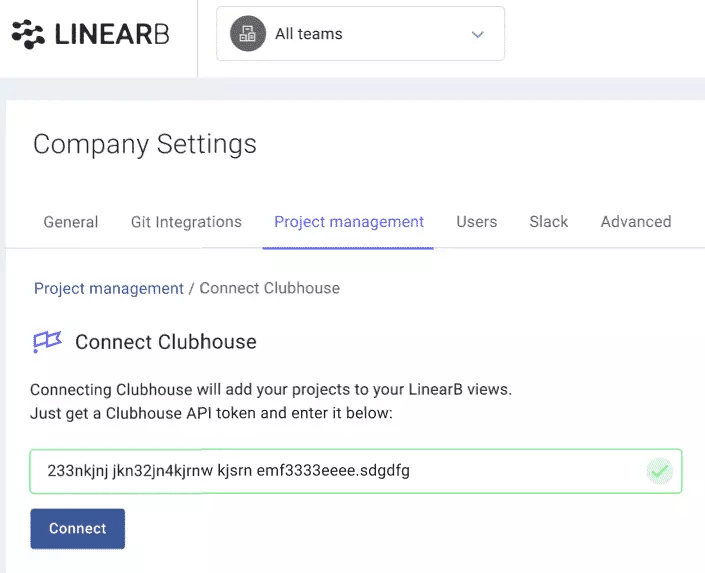Click the Clubhouse flag icon
This screenshot has height=573, width=705.
tap(47, 342)
